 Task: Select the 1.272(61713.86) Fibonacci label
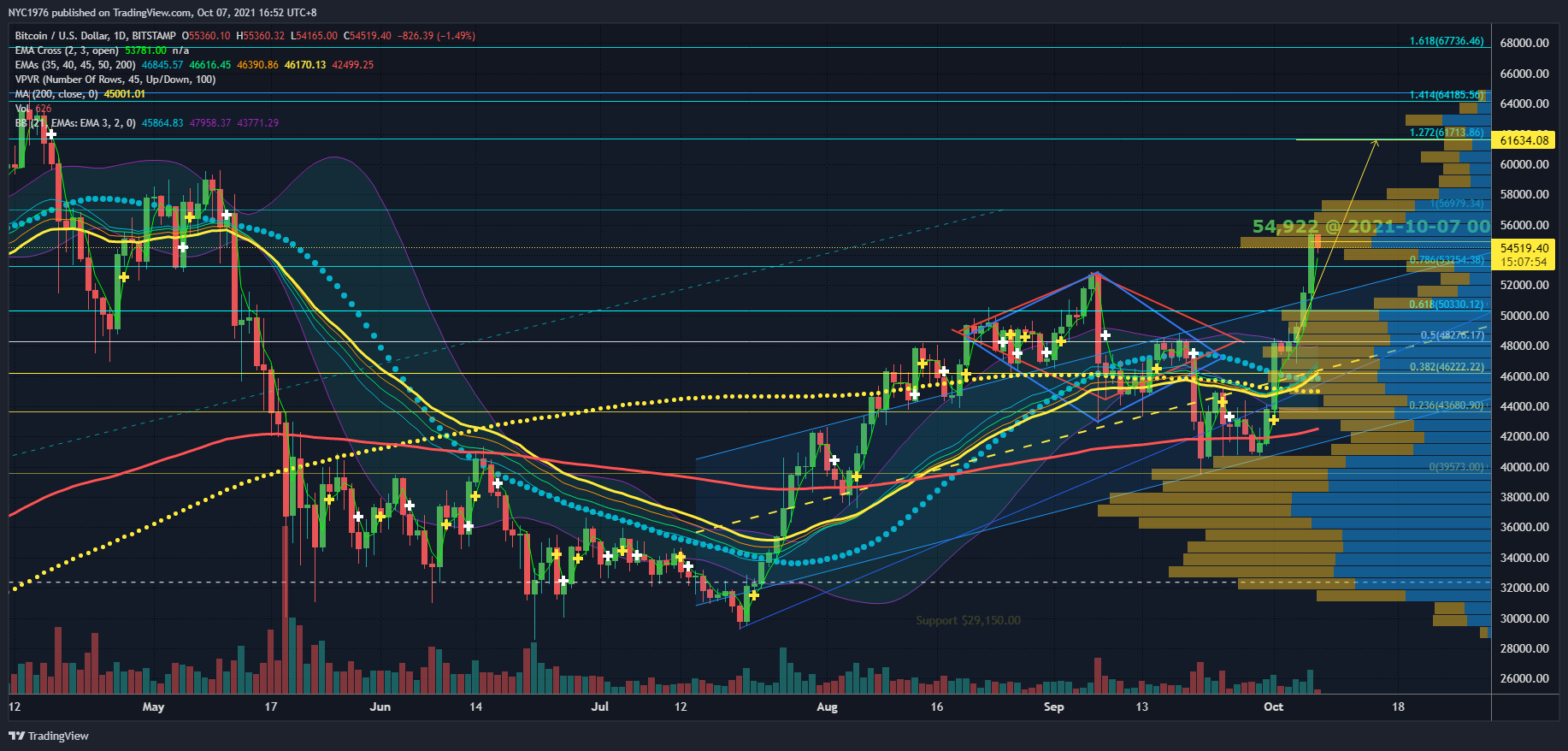[x=1447, y=133]
